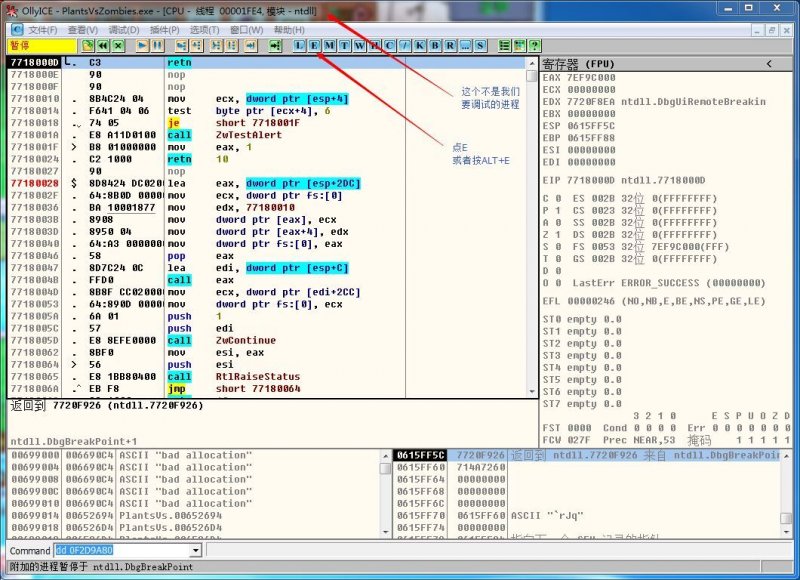This screenshot has height=580, width=800.
Task: Click the Restart program rewind icon
Action: 103,45
